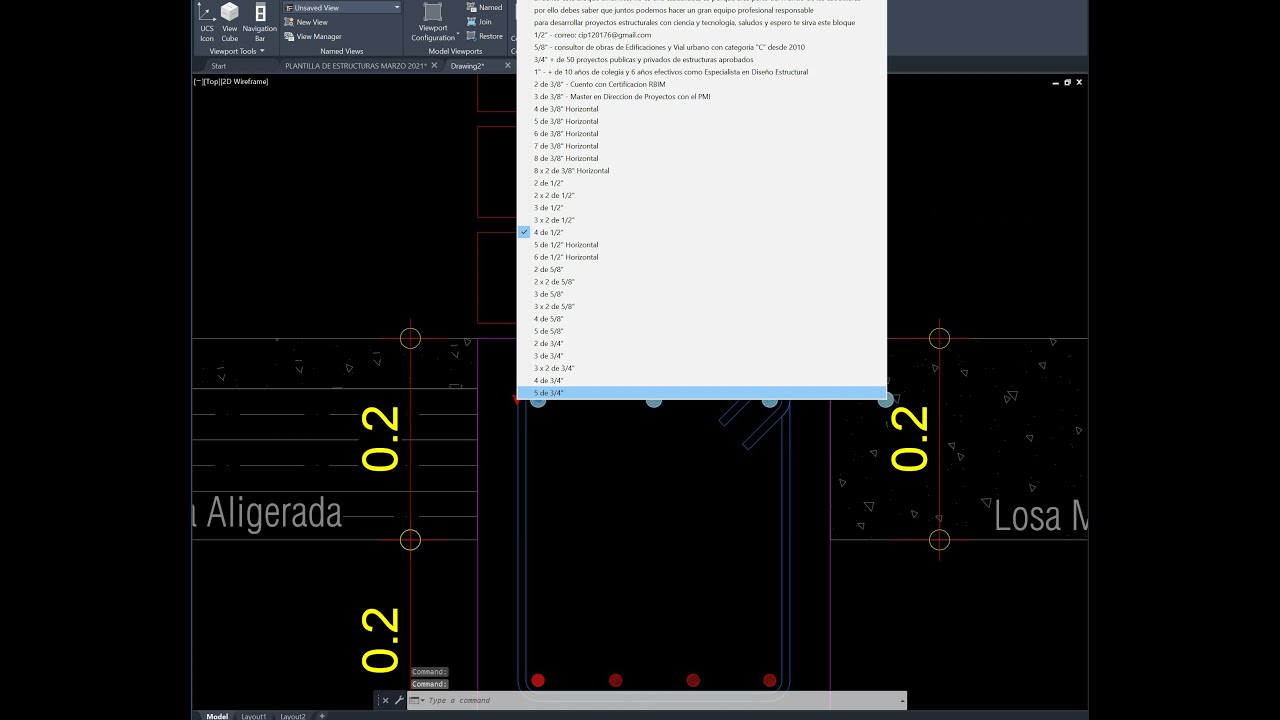Screen dimensions: 1280x720
Task: Open the View Manager
Action: point(313,37)
